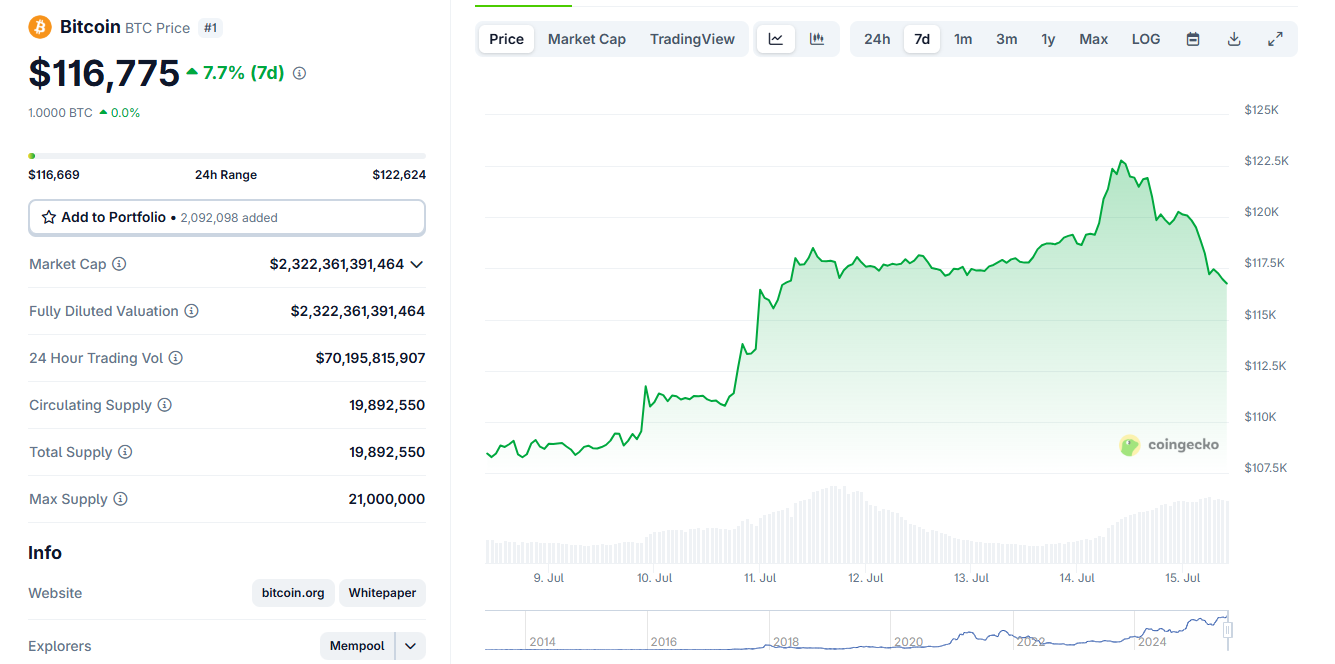Set chart range to 1y
The image size is (1335, 664).
[1048, 39]
